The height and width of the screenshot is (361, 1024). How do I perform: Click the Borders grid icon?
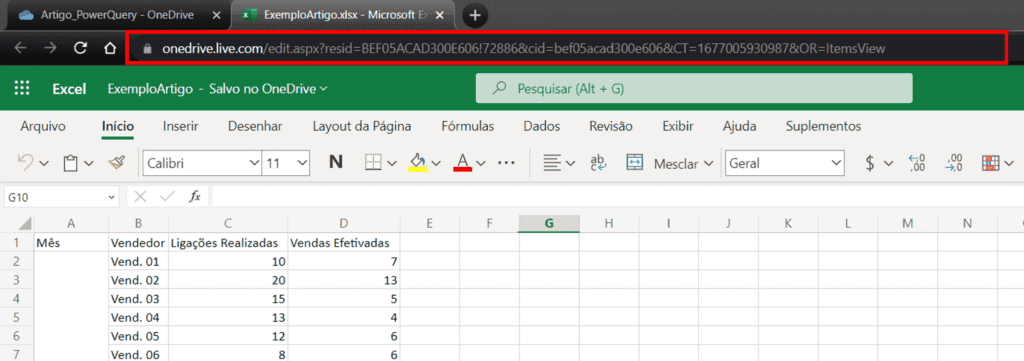[373, 163]
